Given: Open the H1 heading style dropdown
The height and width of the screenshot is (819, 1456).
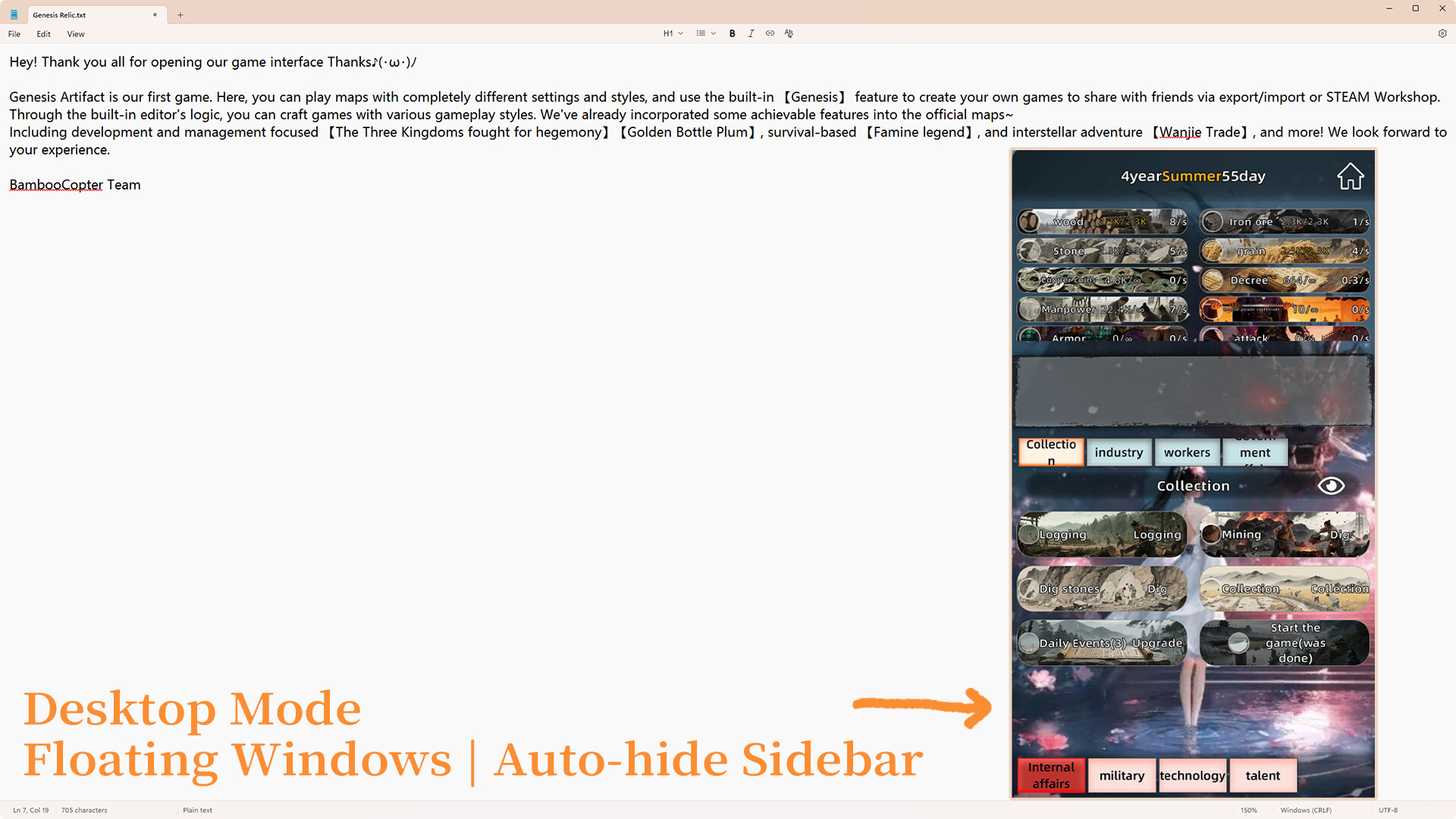Looking at the screenshot, I should tap(672, 33).
